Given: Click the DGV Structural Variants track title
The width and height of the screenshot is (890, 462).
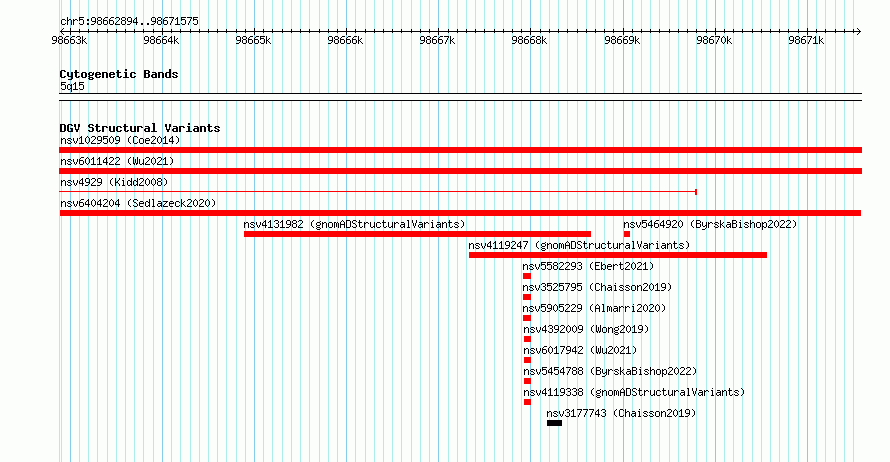Looking at the screenshot, I should pyautogui.click(x=140, y=128).
